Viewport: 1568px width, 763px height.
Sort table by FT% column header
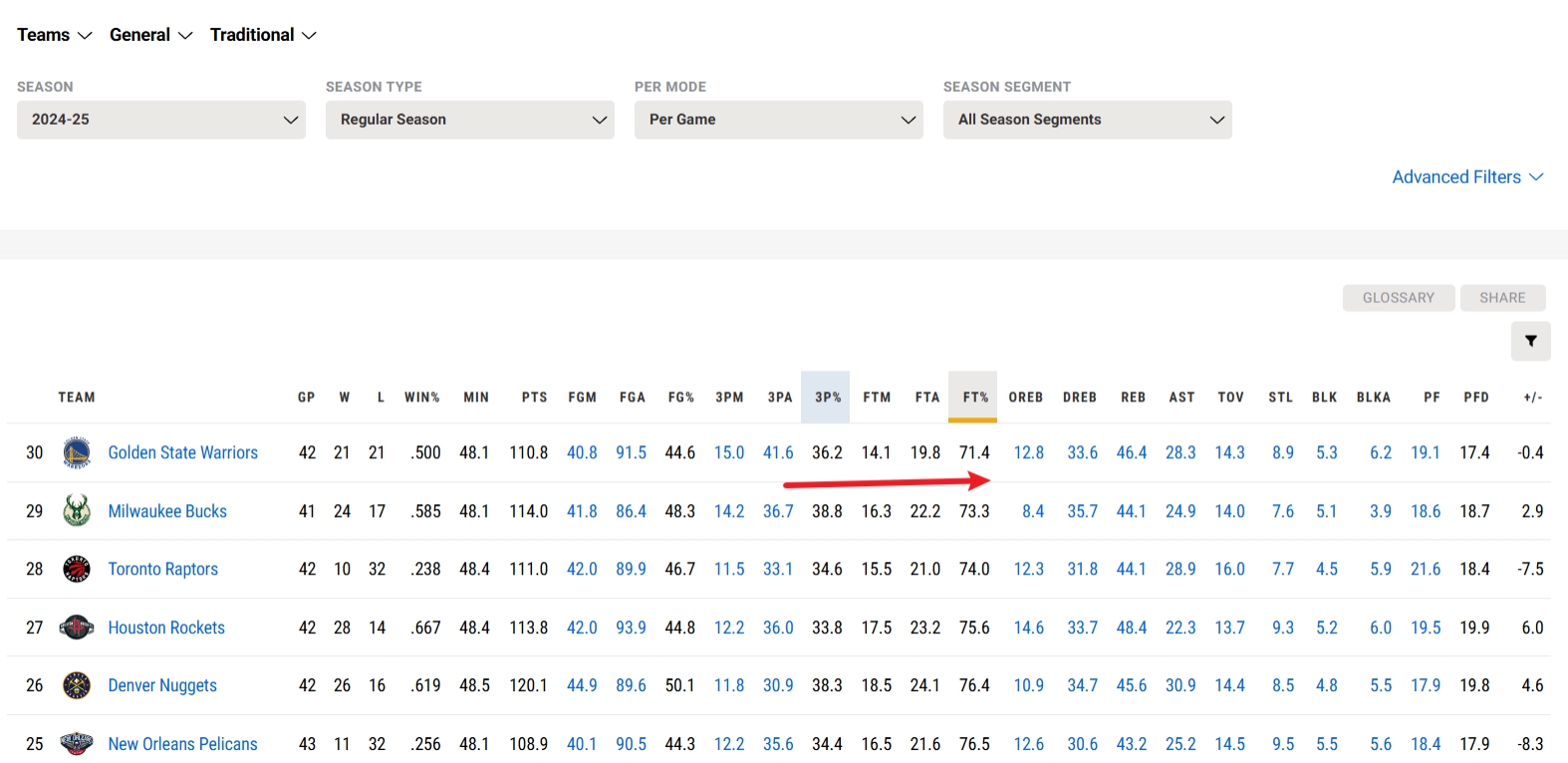click(x=975, y=397)
